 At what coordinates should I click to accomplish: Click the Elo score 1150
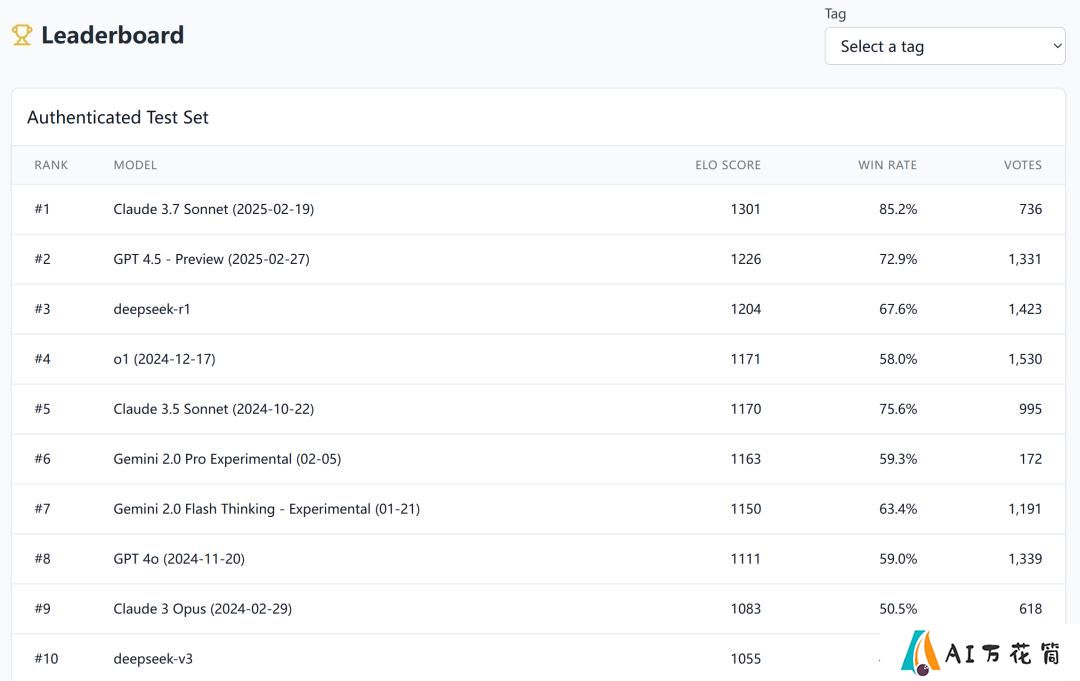tap(745, 509)
